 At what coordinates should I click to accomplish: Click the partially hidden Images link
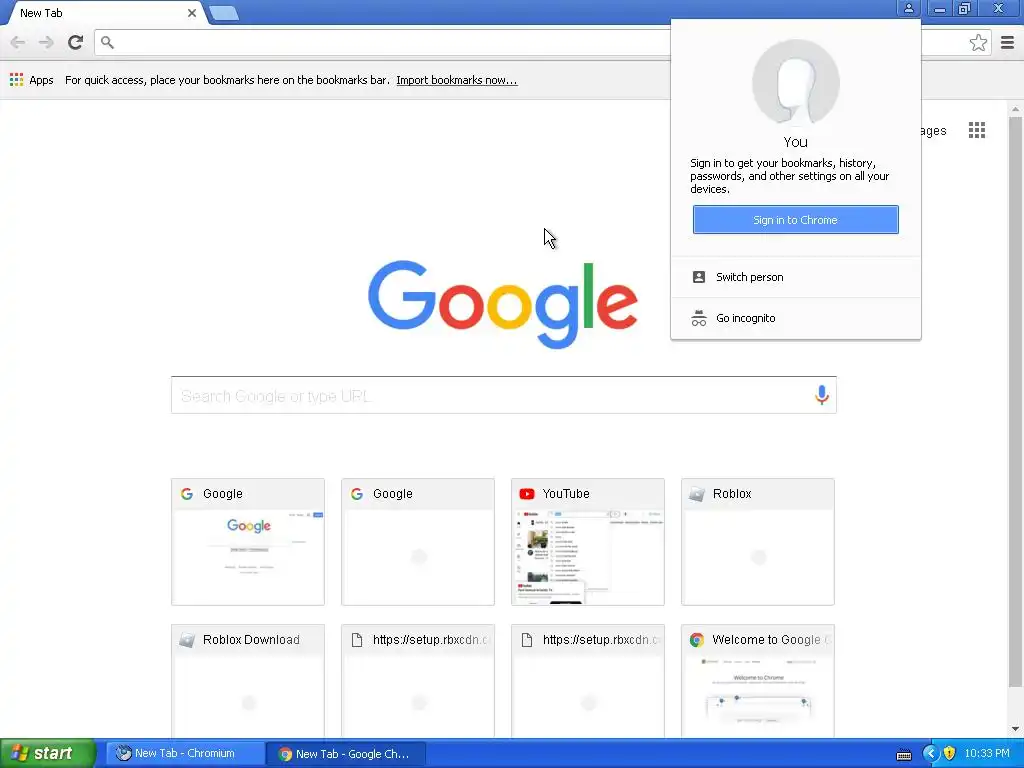[934, 131]
